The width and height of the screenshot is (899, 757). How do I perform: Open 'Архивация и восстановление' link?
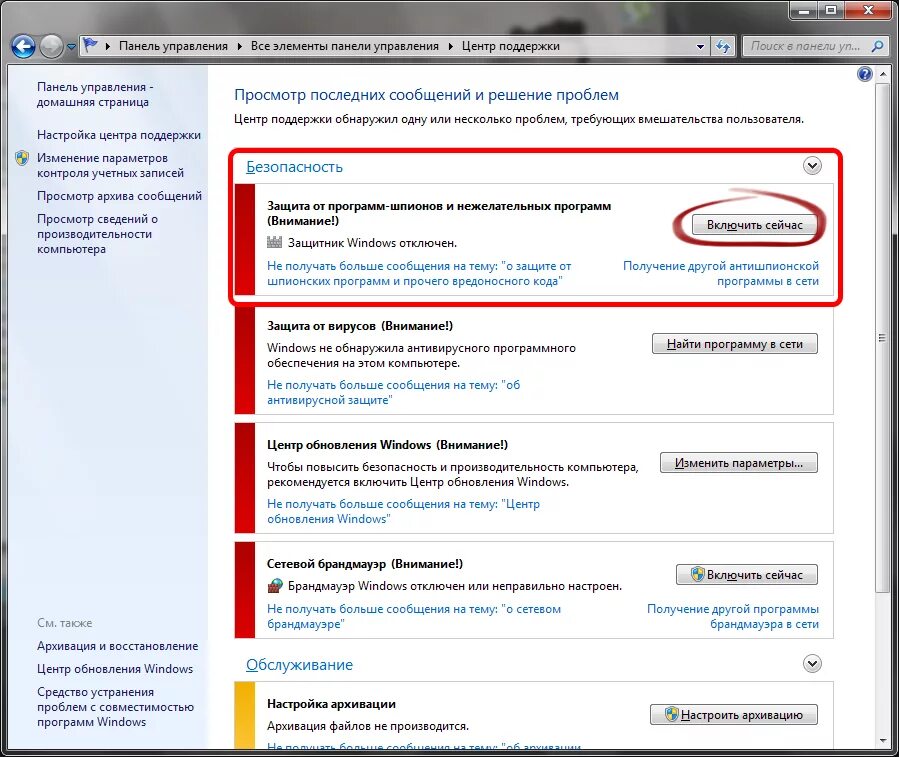point(118,646)
